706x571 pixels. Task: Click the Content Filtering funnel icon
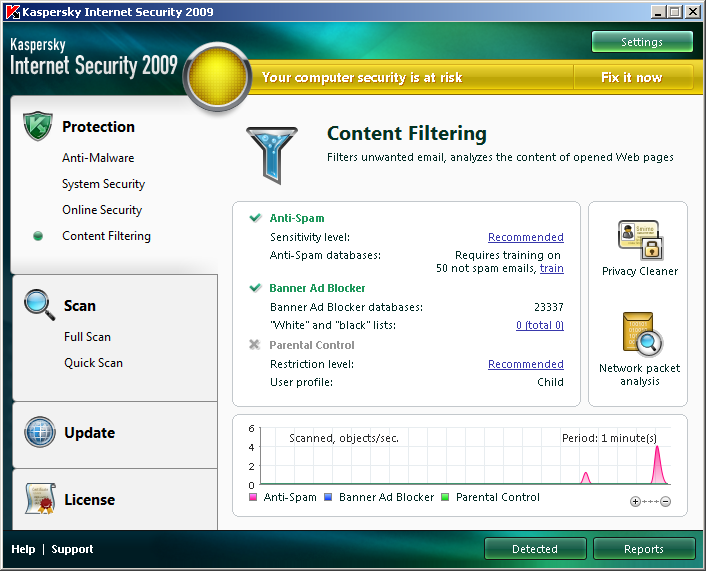pyautogui.click(x=272, y=155)
